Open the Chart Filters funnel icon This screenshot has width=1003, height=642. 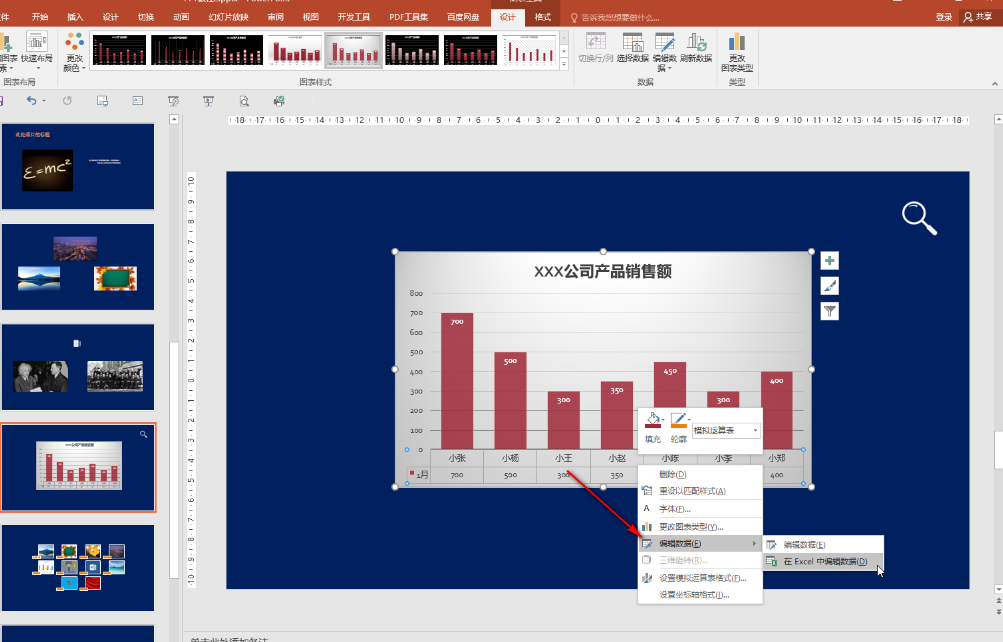(829, 311)
